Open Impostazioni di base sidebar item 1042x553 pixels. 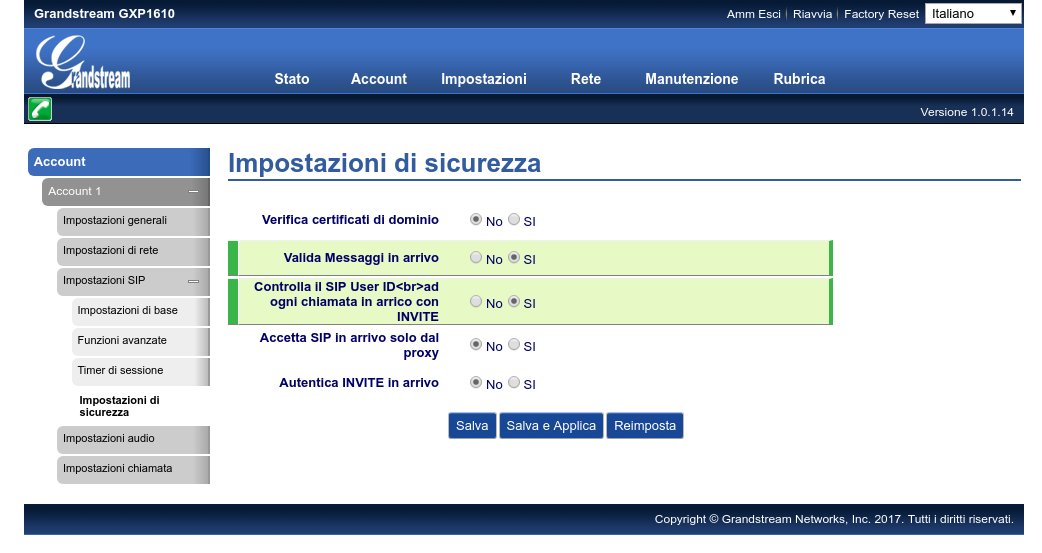pos(140,310)
